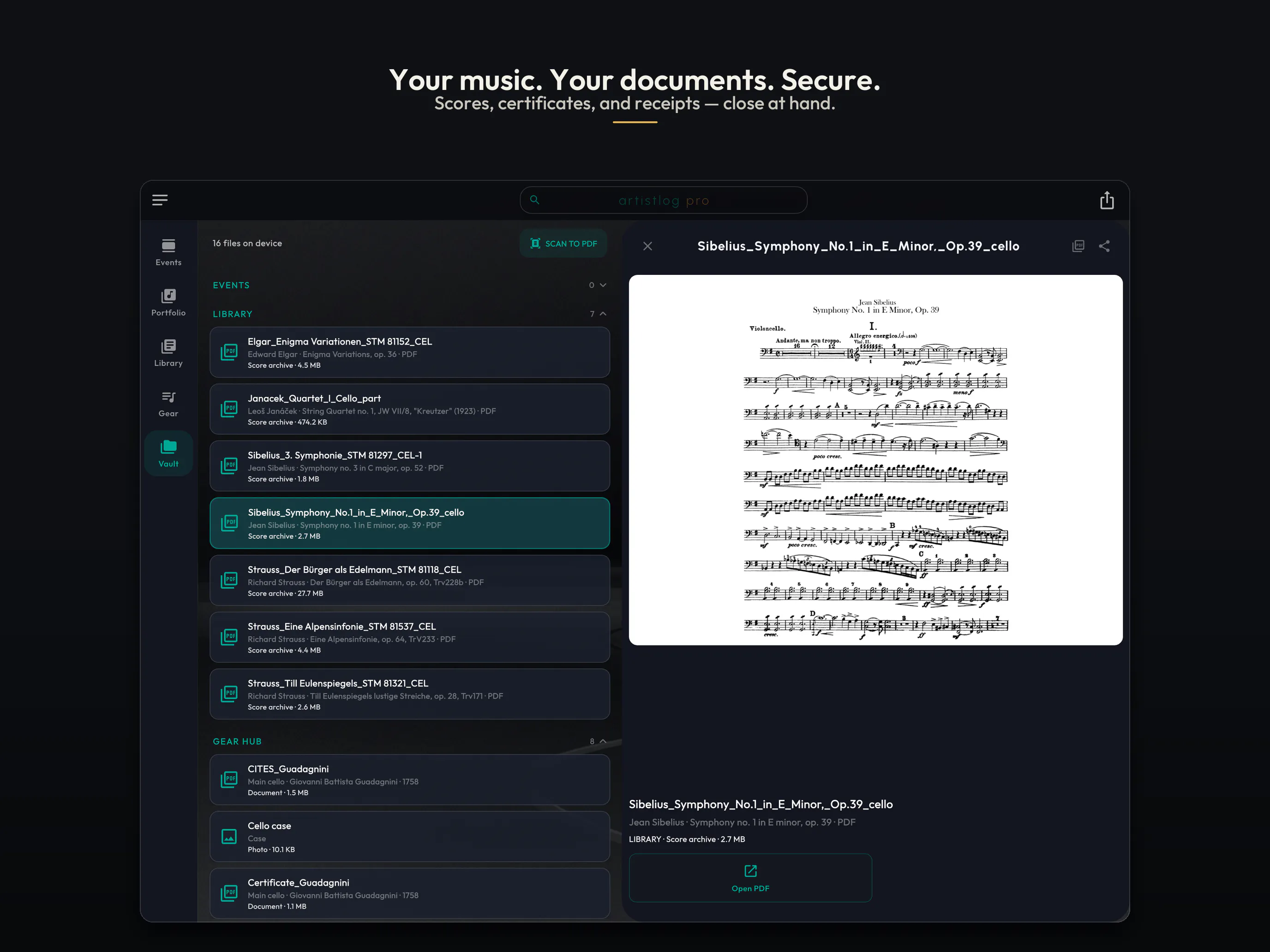This screenshot has height=952, width=1270.
Task: Select the Cello case title
Action: pyautogui.click(x=269, y=826)
